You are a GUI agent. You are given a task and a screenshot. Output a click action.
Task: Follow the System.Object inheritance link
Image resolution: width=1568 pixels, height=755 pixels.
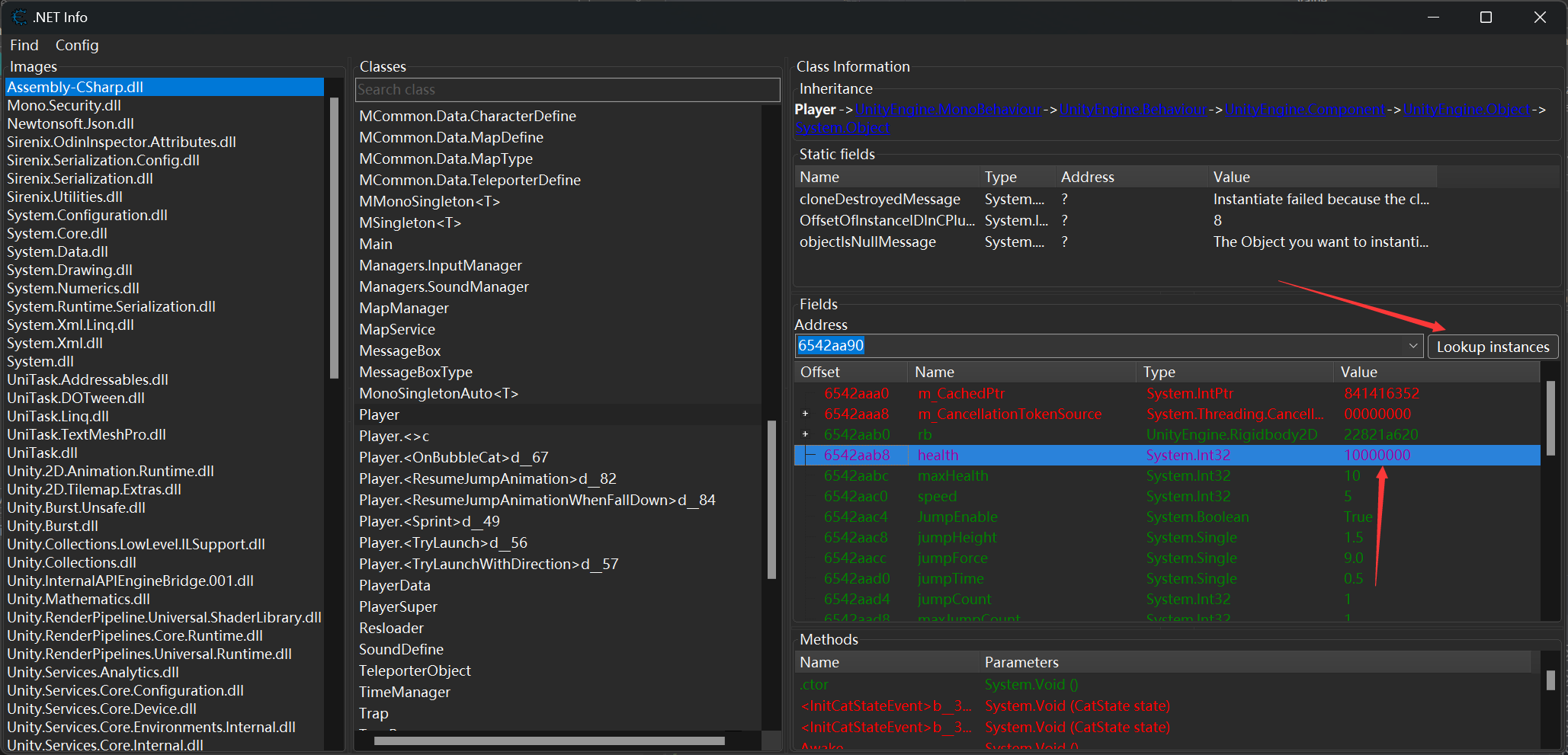click(842, 128)
